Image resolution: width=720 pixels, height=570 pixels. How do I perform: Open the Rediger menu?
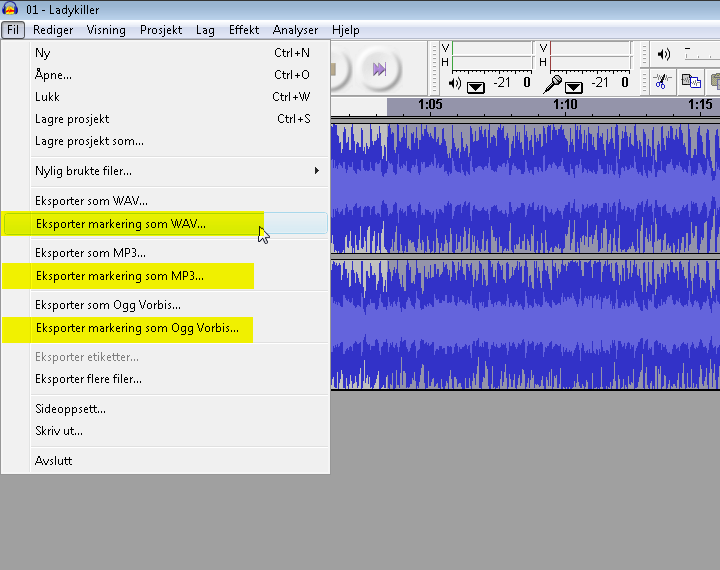pyautogui.click(x=53, y=30)
